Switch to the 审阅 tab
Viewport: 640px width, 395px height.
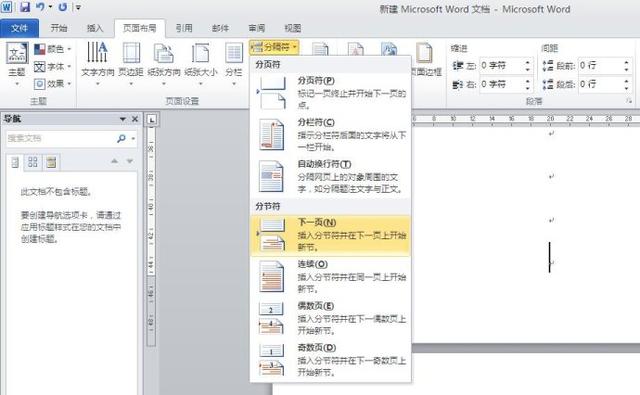[257, 28]
